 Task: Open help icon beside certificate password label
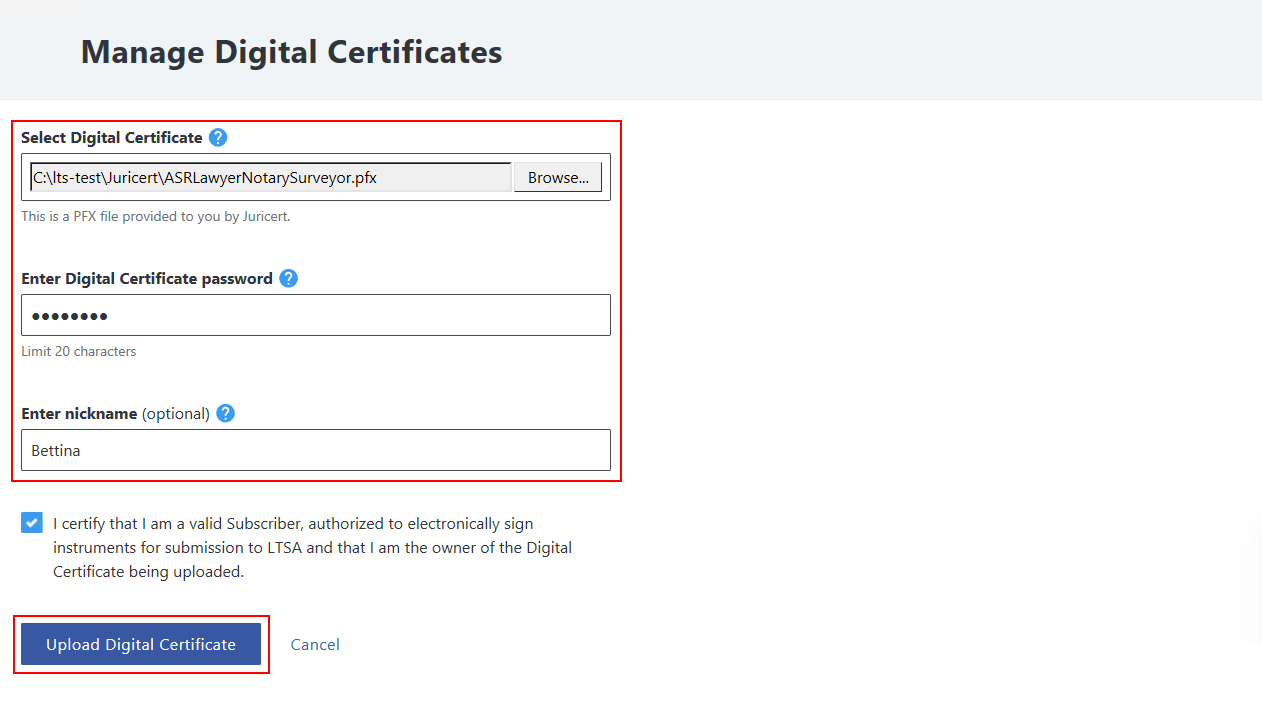pyautogui.click(x=289, y=278)
